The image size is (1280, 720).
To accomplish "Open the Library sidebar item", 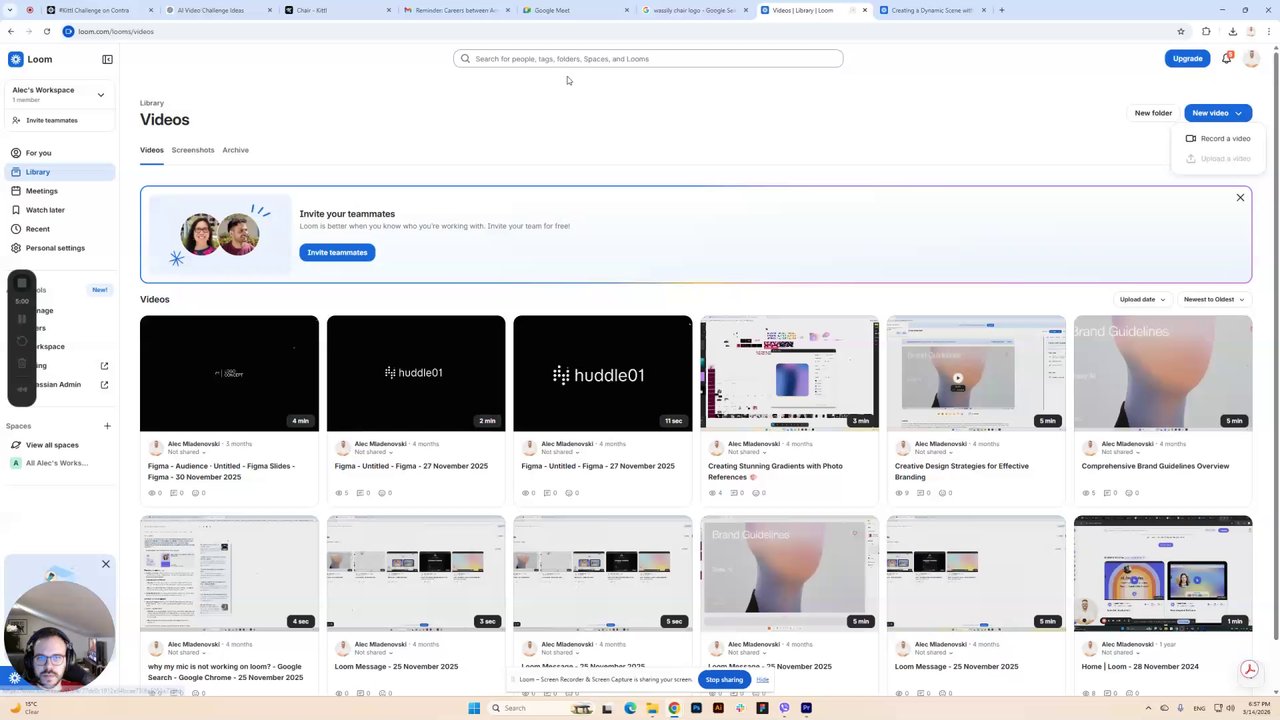I will [x=59, y=172].
